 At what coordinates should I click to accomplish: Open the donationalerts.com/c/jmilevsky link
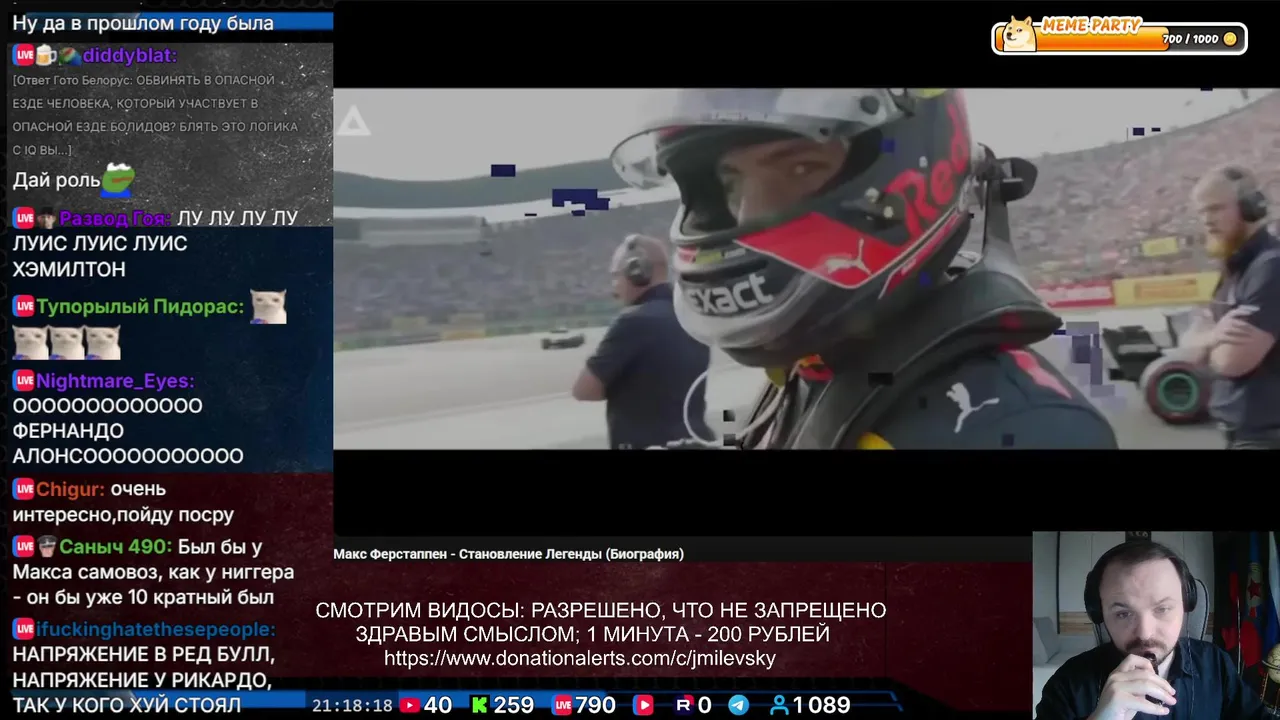point(580,658)
